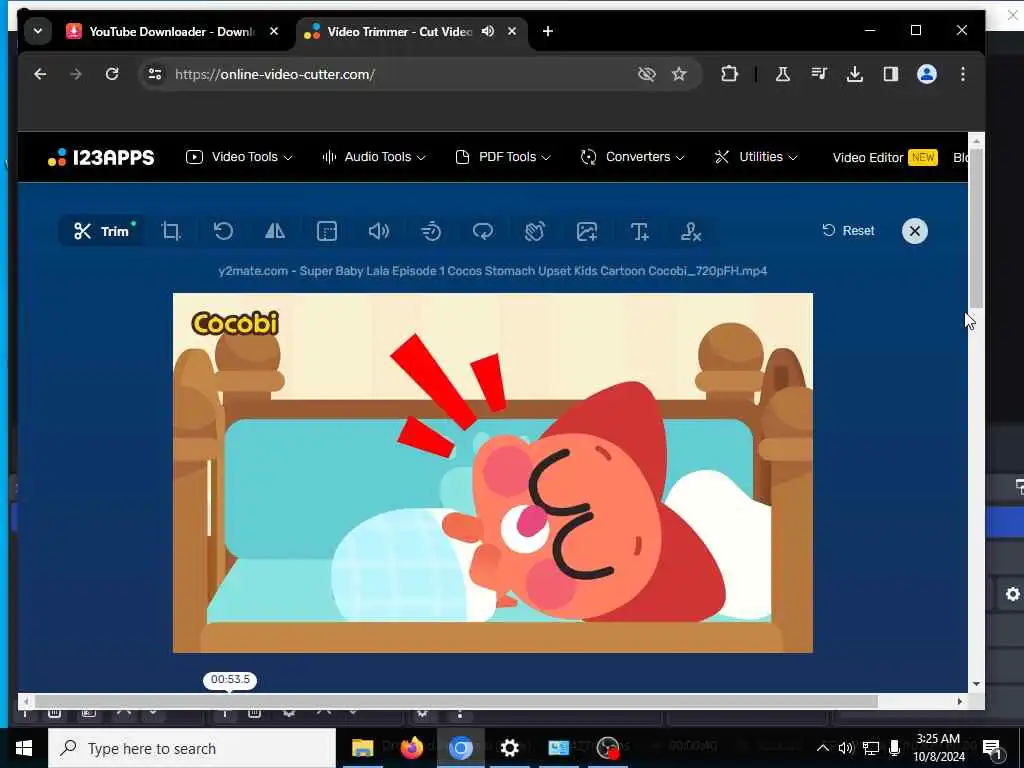The height and width of the screenshot is (768, 1024).
Task: Click the horizontal scrollbar thumb
Action: (x=456, y=701)
